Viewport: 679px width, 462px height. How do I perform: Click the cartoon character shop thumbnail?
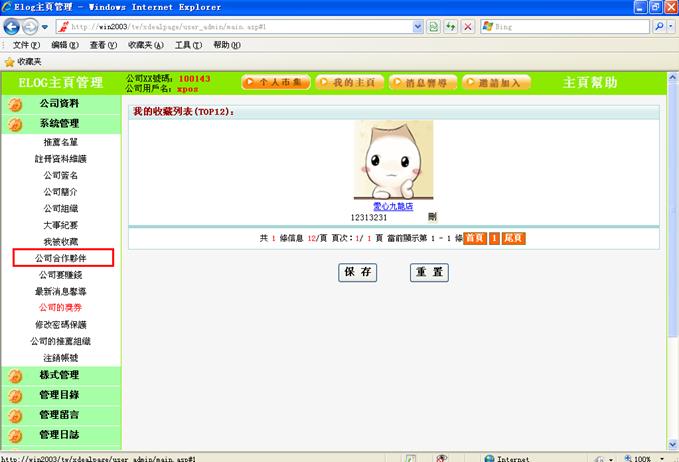point(394,160)
